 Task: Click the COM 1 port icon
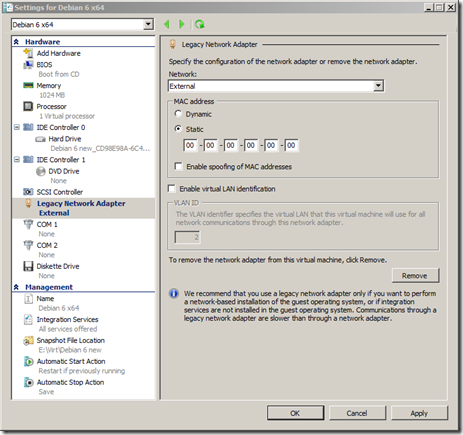tap(28, 224)
